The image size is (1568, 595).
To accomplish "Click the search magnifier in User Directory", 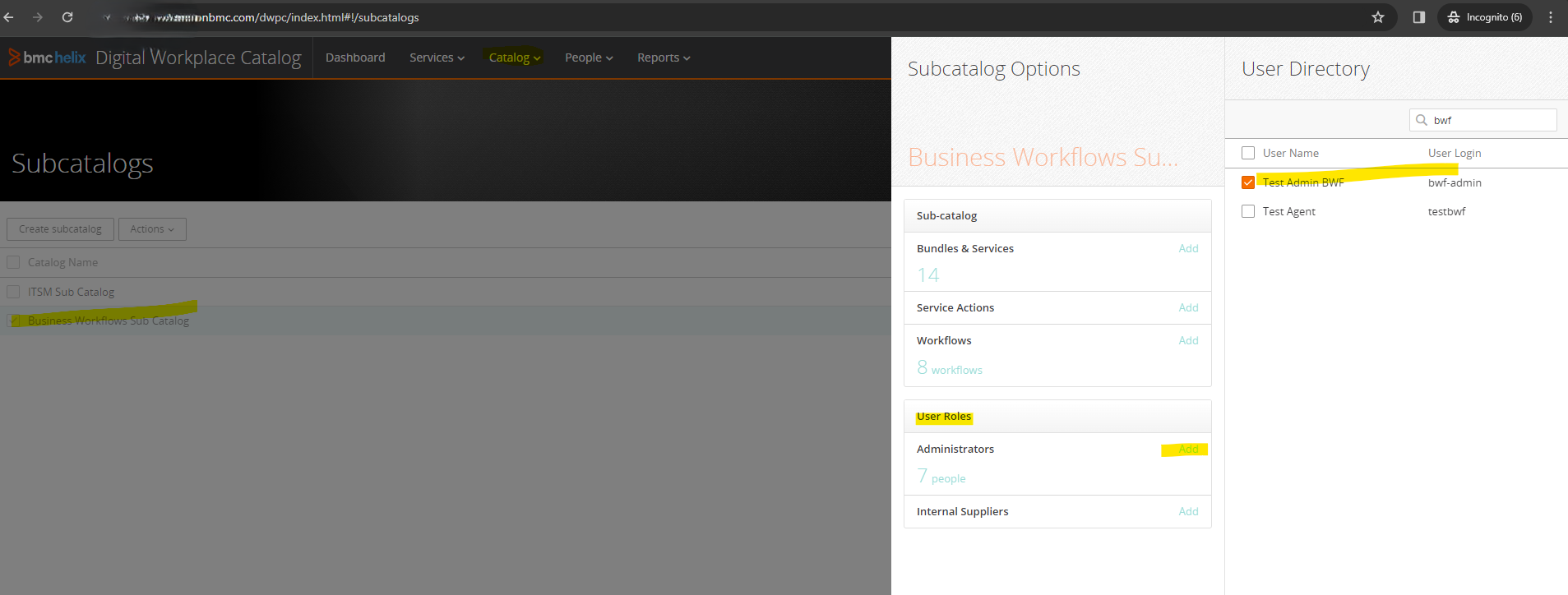I will point(1422,120).
